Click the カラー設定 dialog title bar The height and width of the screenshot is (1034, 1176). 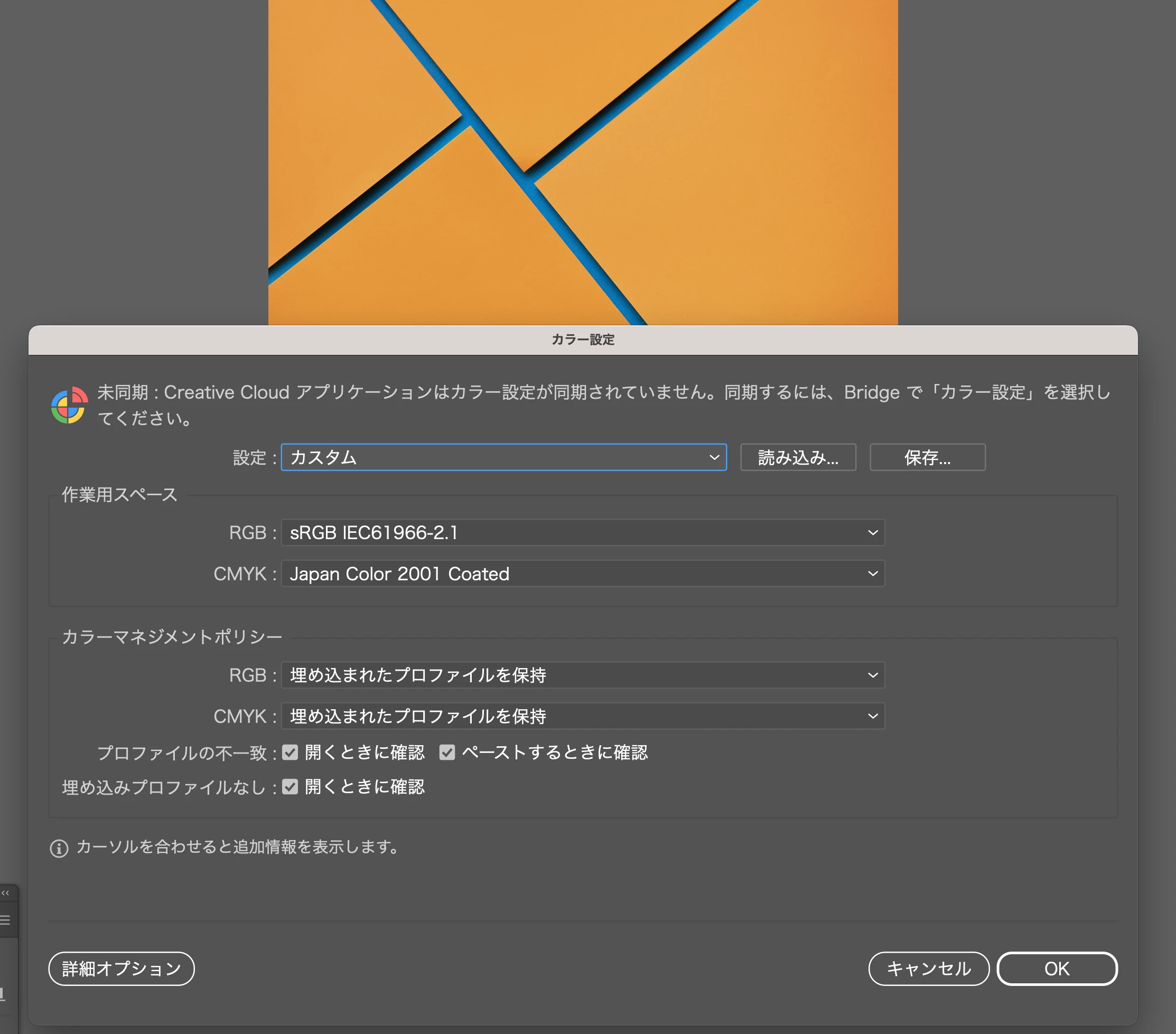click(582, 340)
